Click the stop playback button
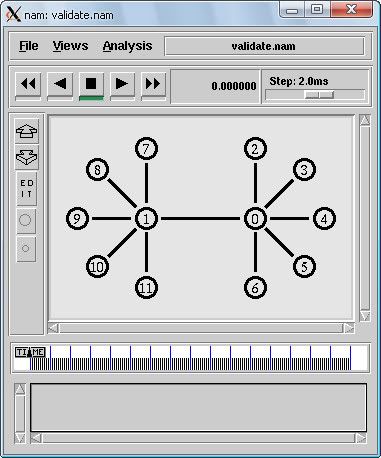The width and height of the screenshot is (381, 458). point(91,84)
